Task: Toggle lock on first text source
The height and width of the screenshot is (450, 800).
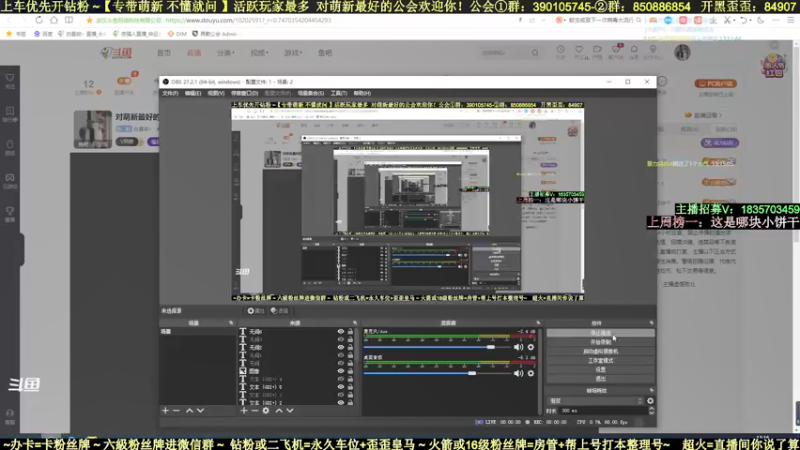Action: tap(351, 332)
